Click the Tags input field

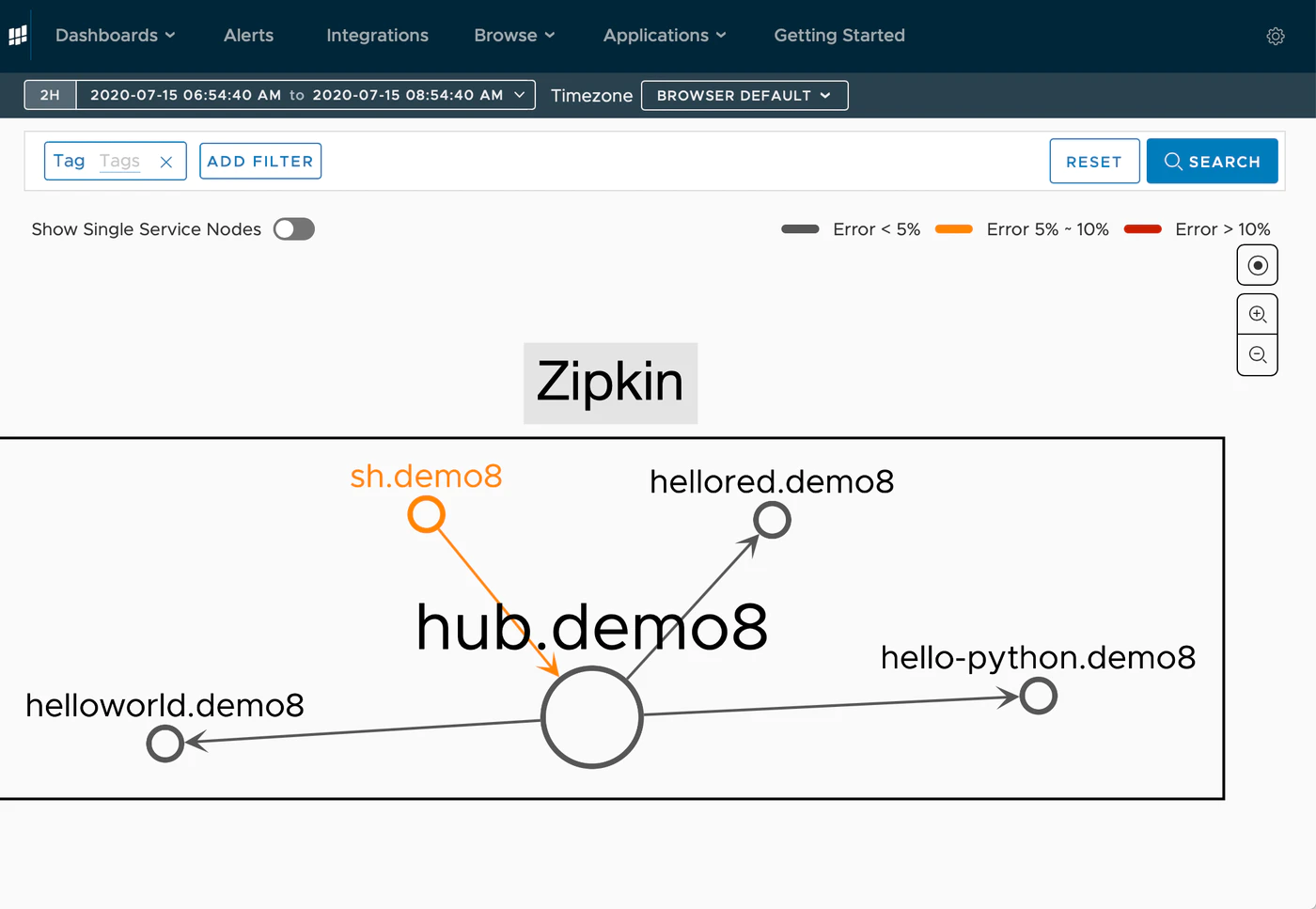(x=120, y=161)
